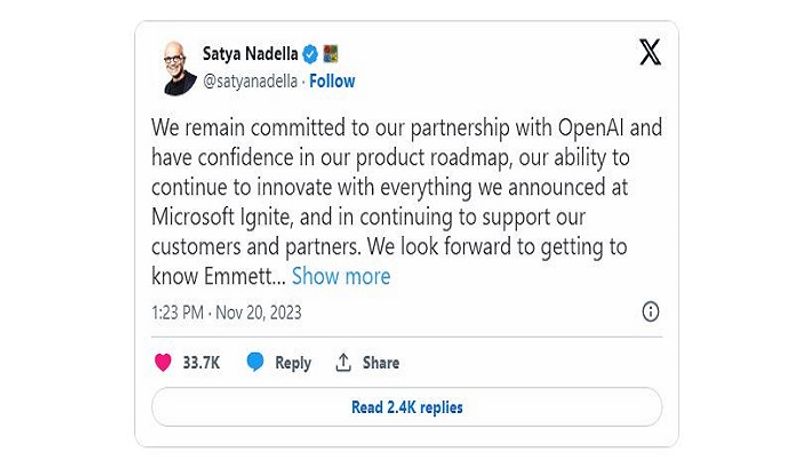Open the @satyanadella handle link

[x=249, y=81]
